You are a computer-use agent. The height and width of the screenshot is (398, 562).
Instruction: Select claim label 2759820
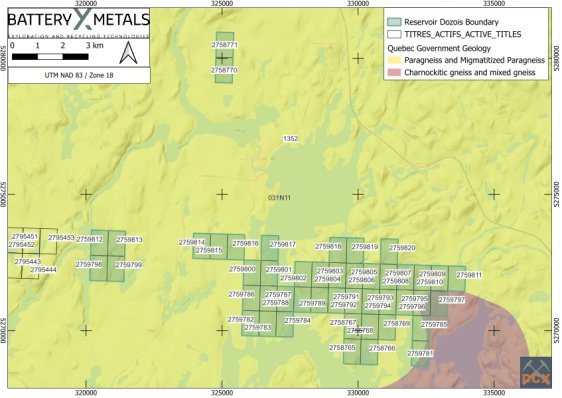(x=402, y=248)
